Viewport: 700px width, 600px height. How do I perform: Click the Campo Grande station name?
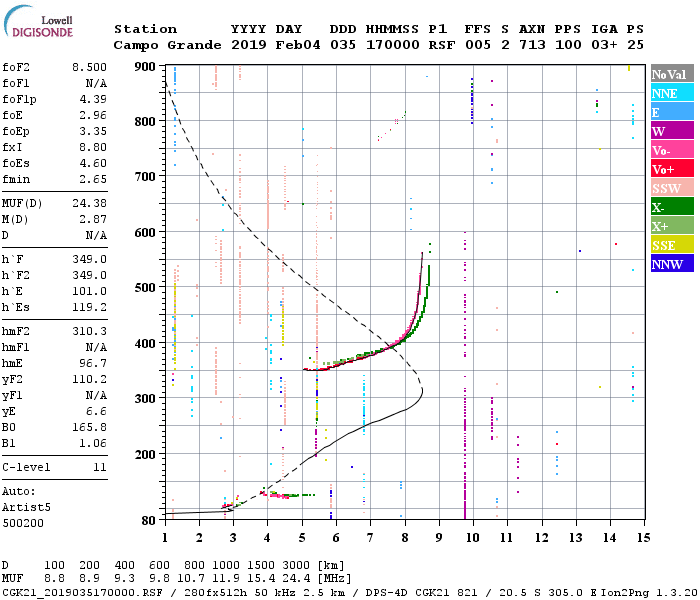pyautogui.click(x=167, y=45)
